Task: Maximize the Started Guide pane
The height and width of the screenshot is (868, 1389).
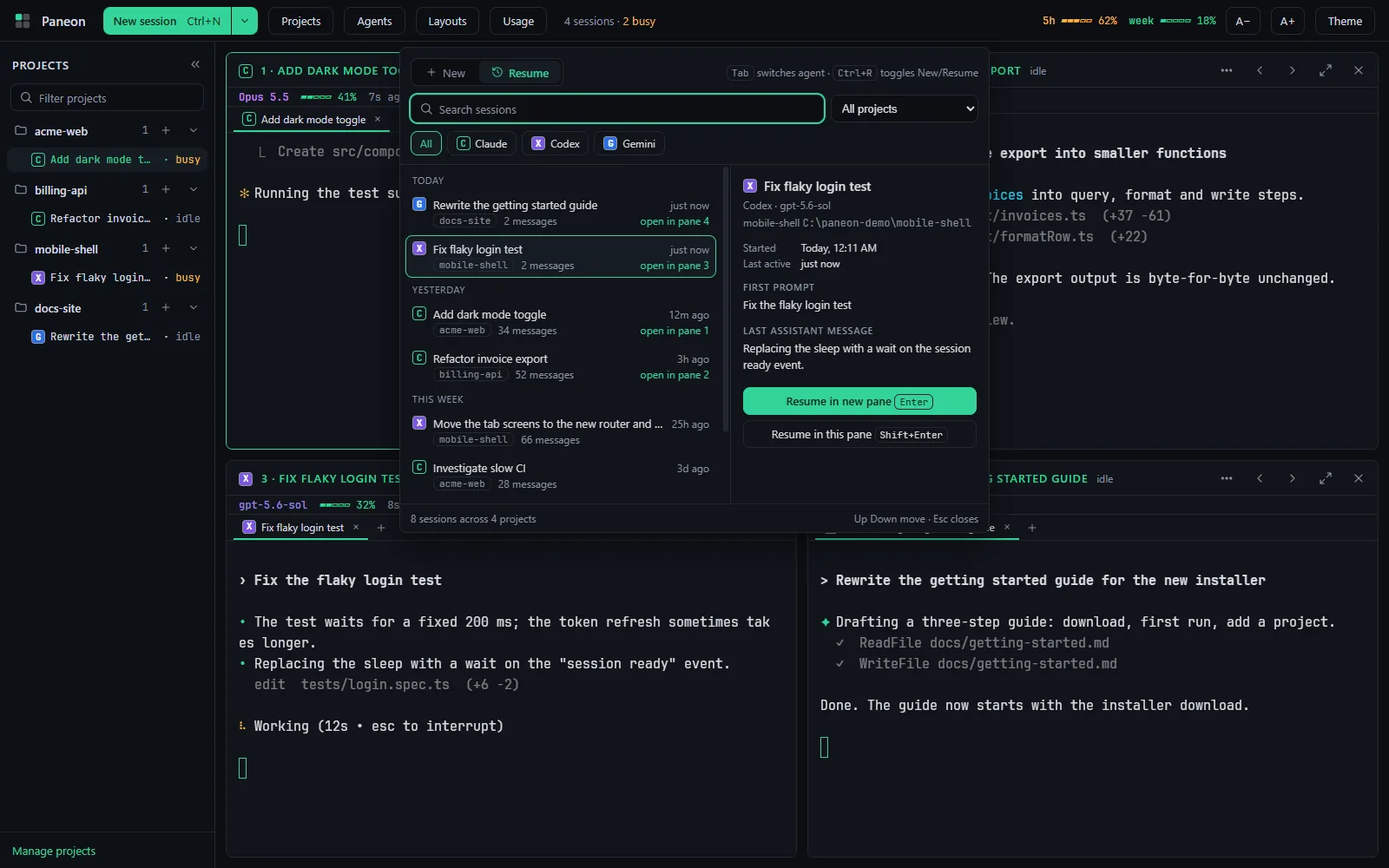Action: pos(1326,478)
